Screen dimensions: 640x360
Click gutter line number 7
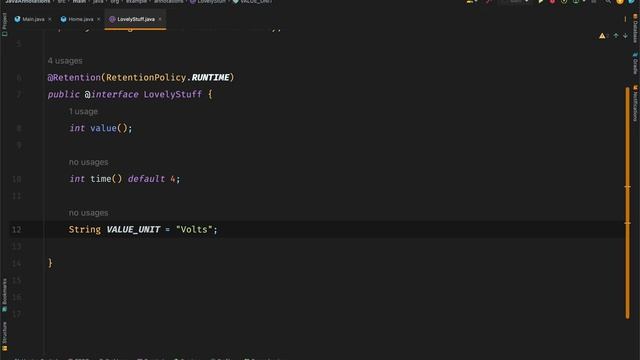pyautogui.click(x=19, y=95)
